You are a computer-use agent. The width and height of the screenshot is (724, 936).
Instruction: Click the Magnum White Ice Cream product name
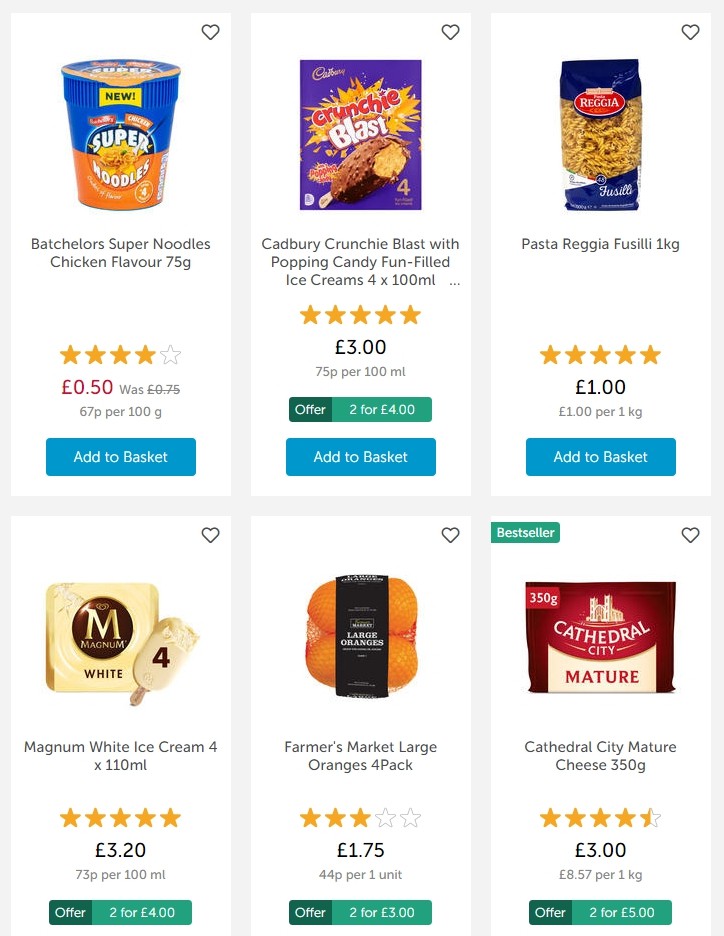click(120, 756)
